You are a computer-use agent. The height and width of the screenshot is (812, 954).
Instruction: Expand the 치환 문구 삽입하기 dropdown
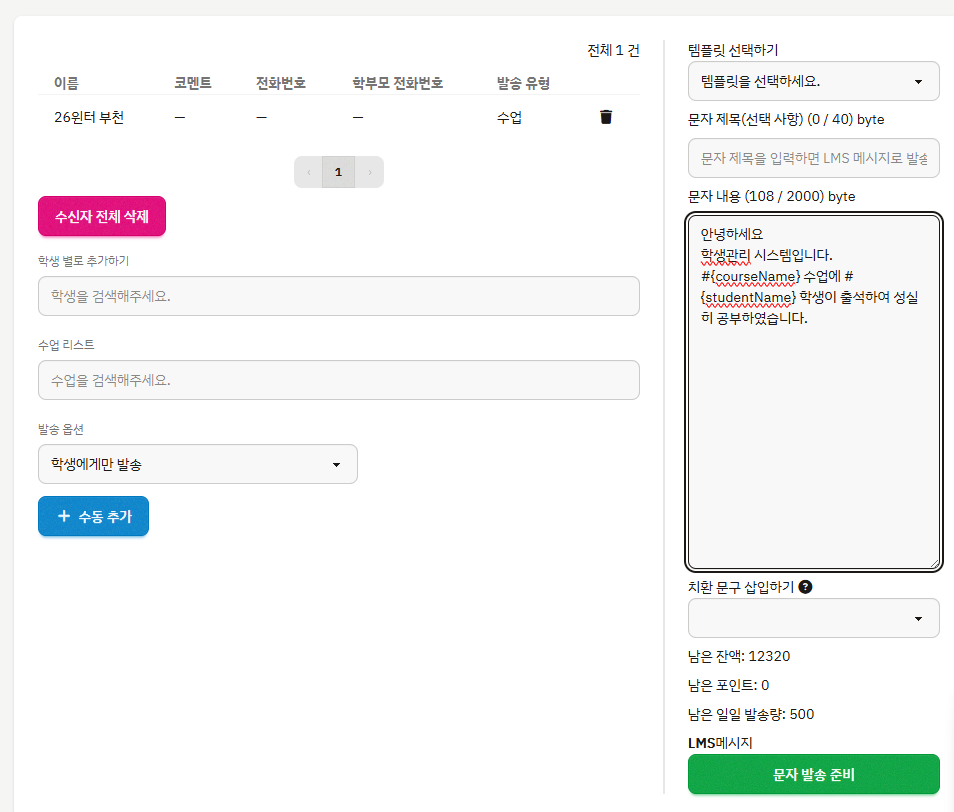pyautogui.click(x=813, y=618)
